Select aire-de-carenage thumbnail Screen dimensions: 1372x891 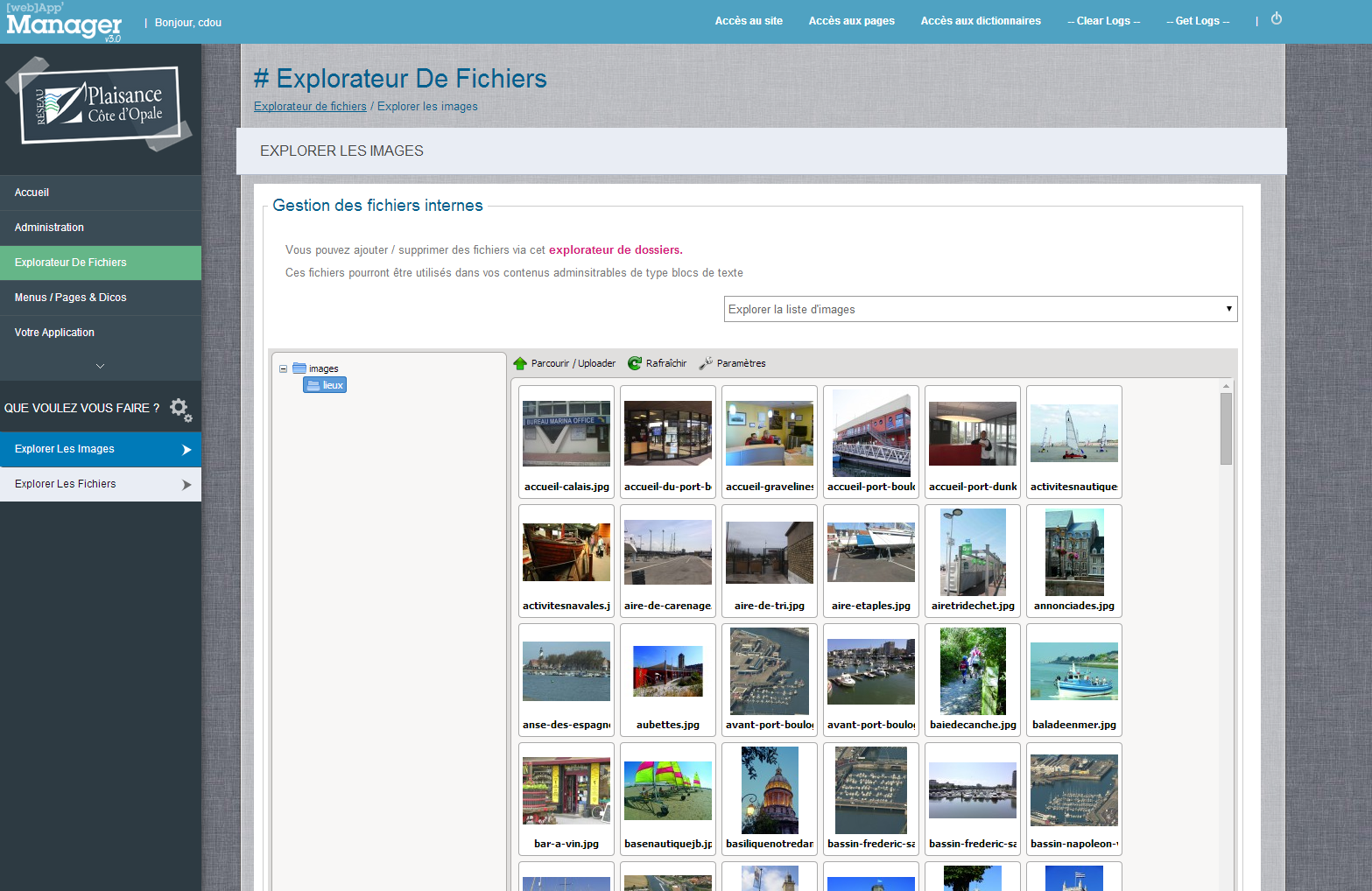pyautogui.click(x=668, y=561)
